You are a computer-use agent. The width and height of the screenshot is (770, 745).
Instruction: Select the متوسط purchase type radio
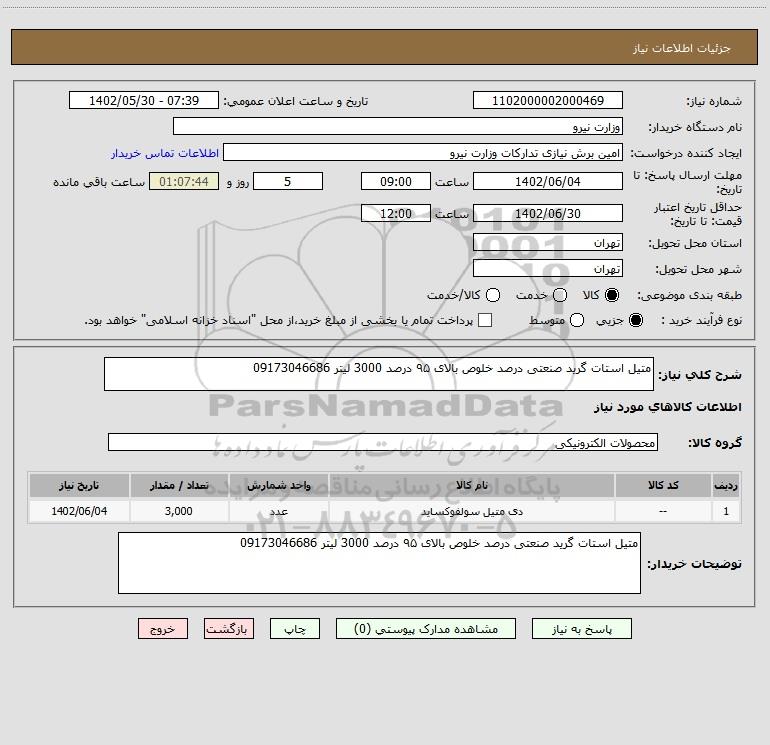[x=577, y=320]
